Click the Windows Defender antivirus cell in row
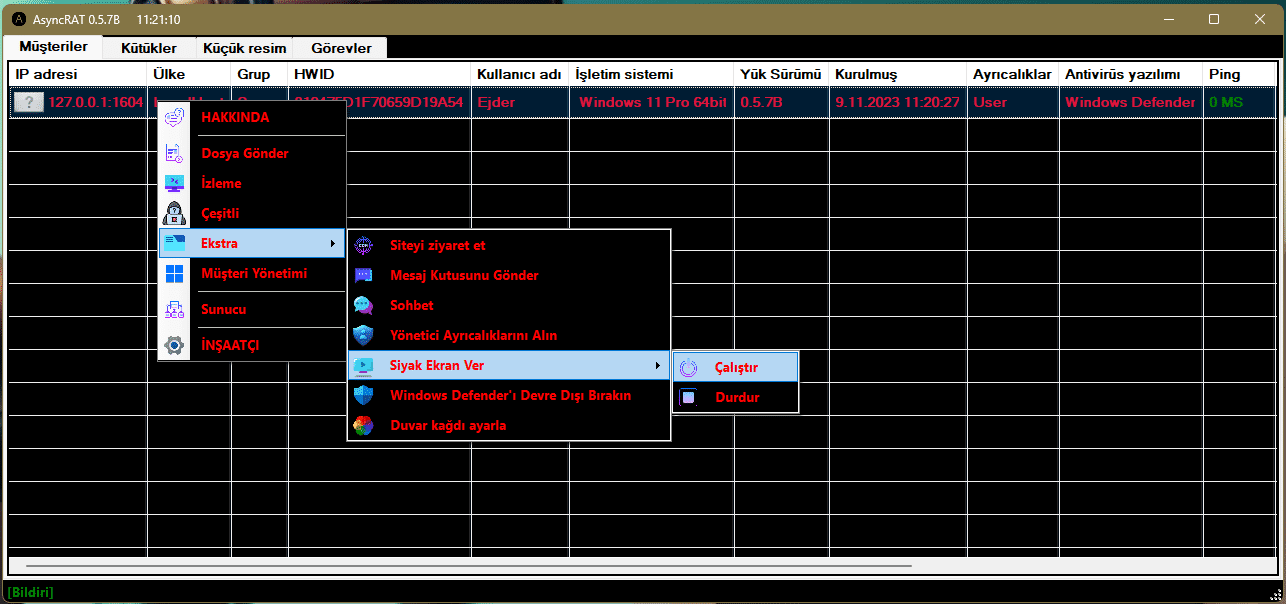This screenshot has width=1286, height=604. (1130, 102)
